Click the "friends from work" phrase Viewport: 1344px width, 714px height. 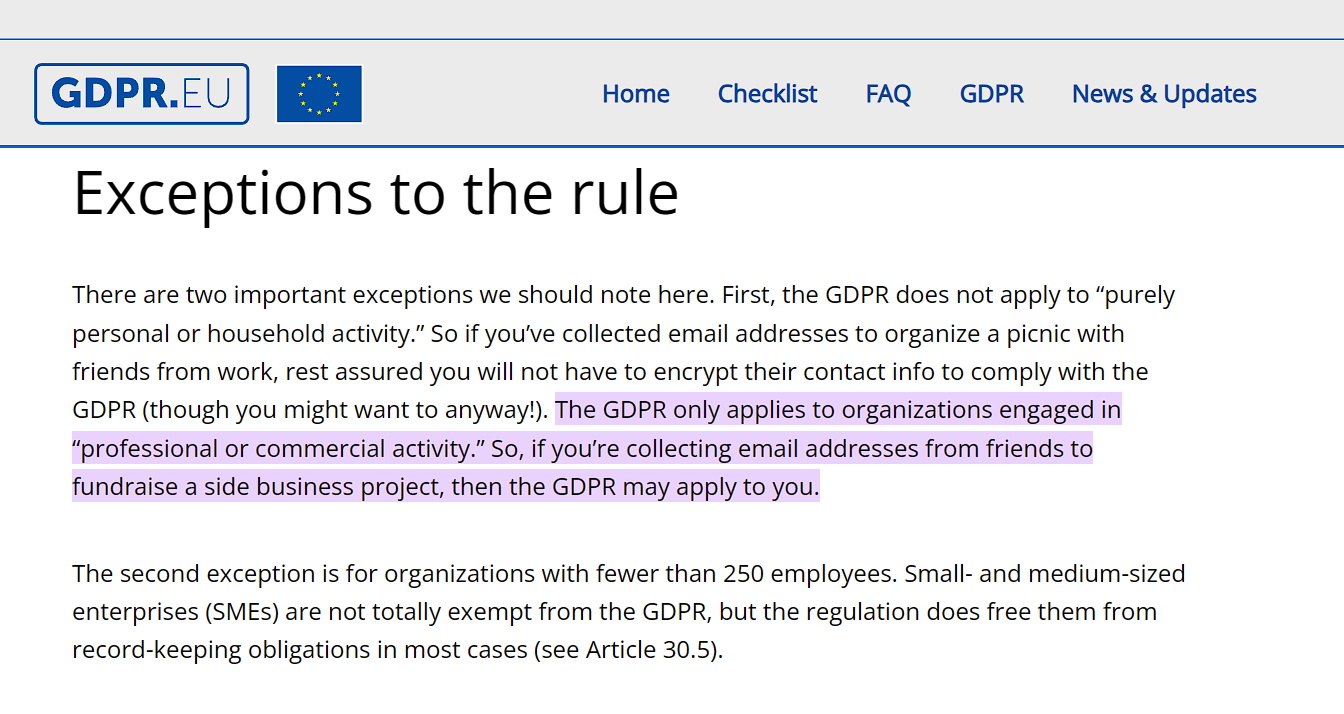point(175,372)
